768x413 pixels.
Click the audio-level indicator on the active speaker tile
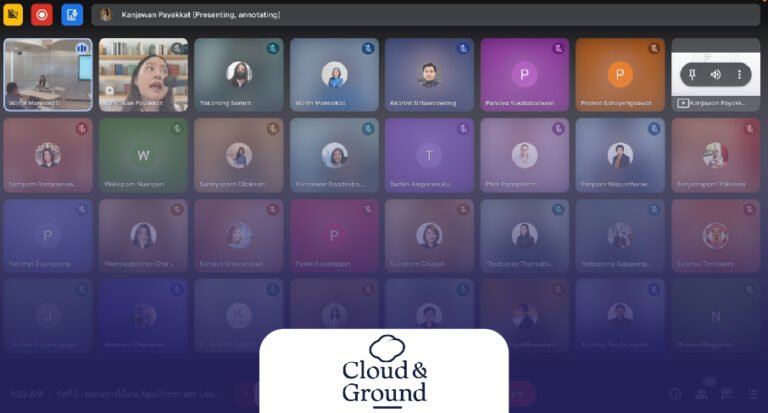click(x=82, y=48)
